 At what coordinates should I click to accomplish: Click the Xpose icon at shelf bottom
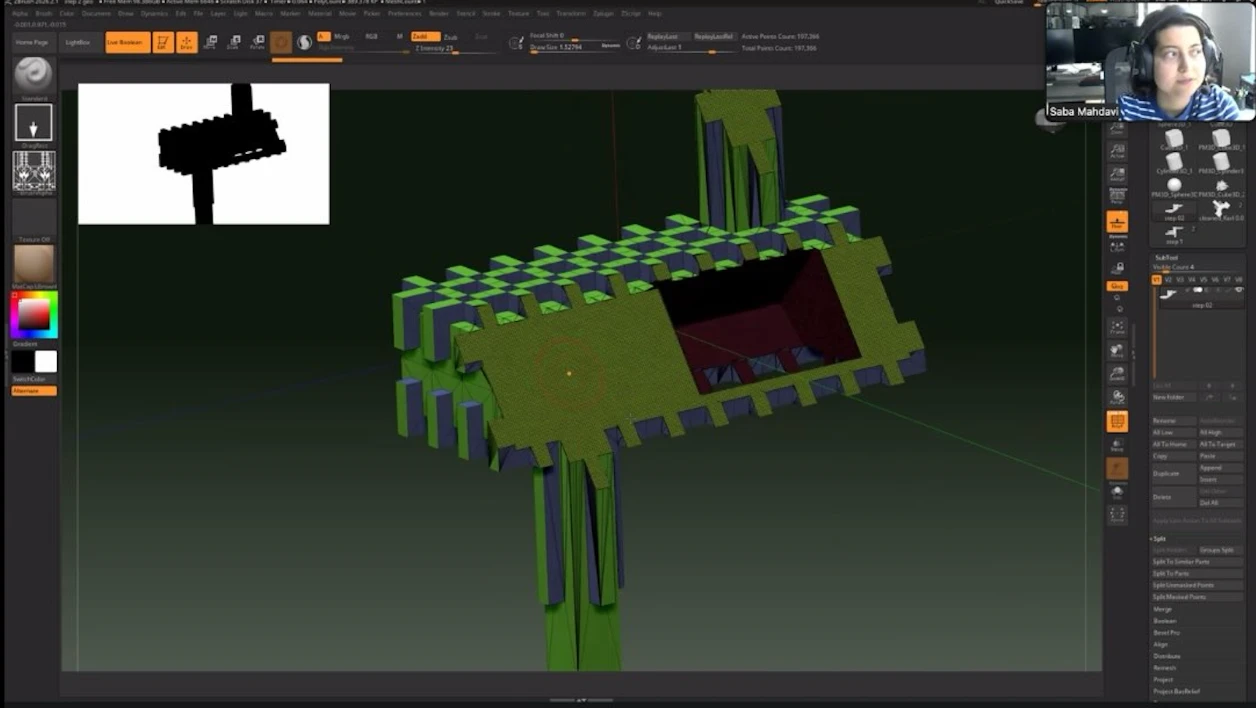1117,515
